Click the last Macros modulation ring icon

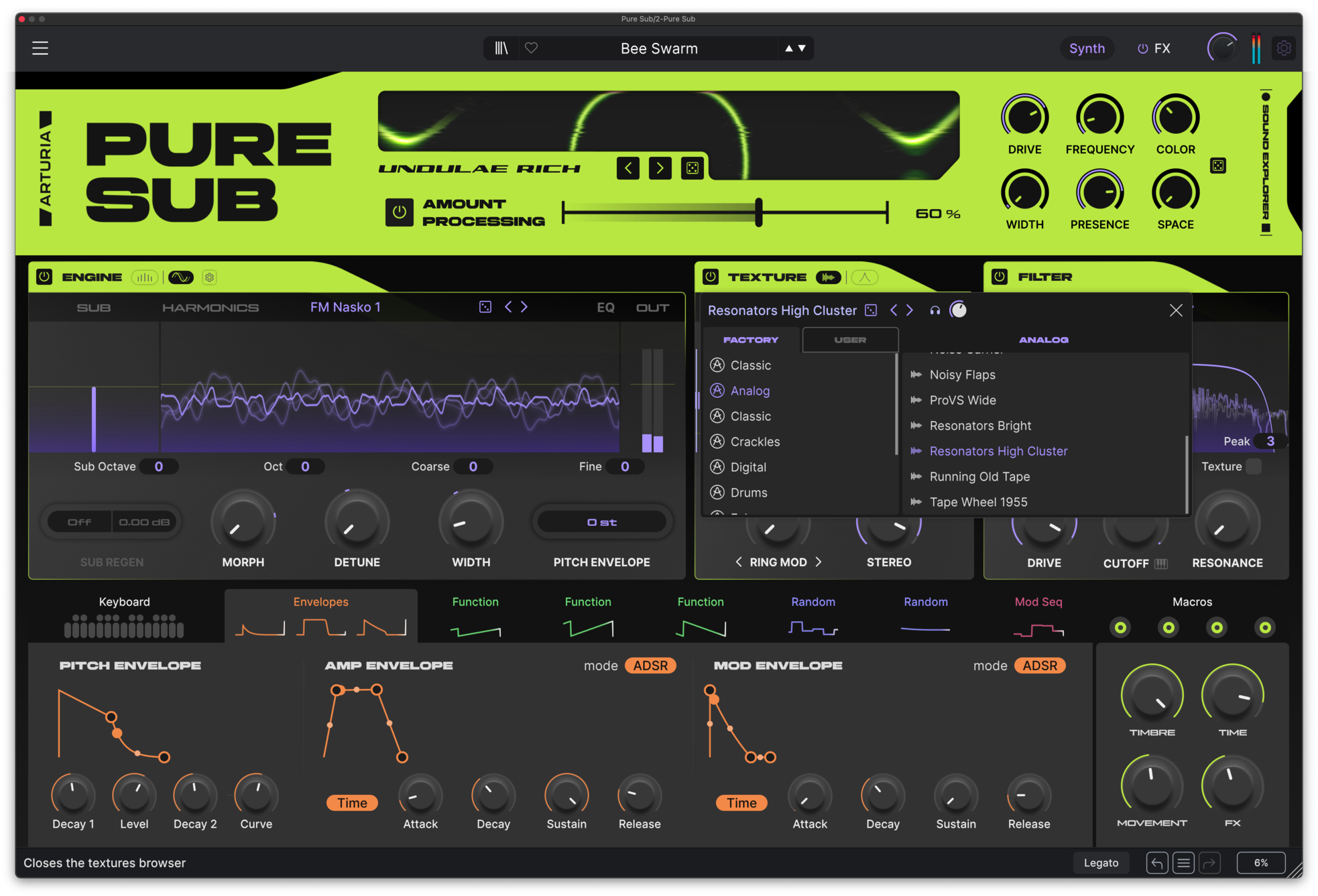click(x=1265, y=627)
